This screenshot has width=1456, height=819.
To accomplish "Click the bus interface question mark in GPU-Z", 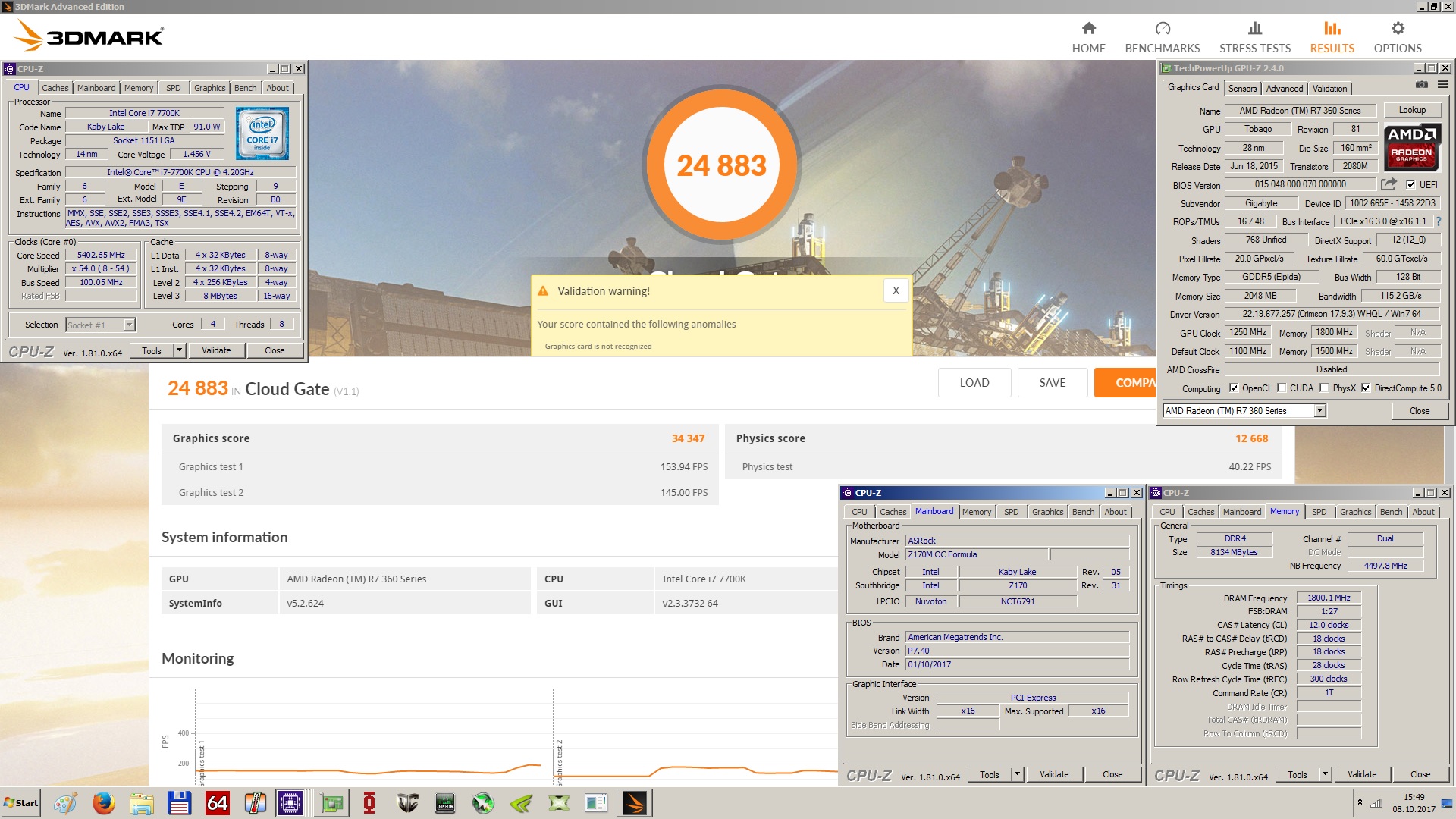I will click(1439, 221).
